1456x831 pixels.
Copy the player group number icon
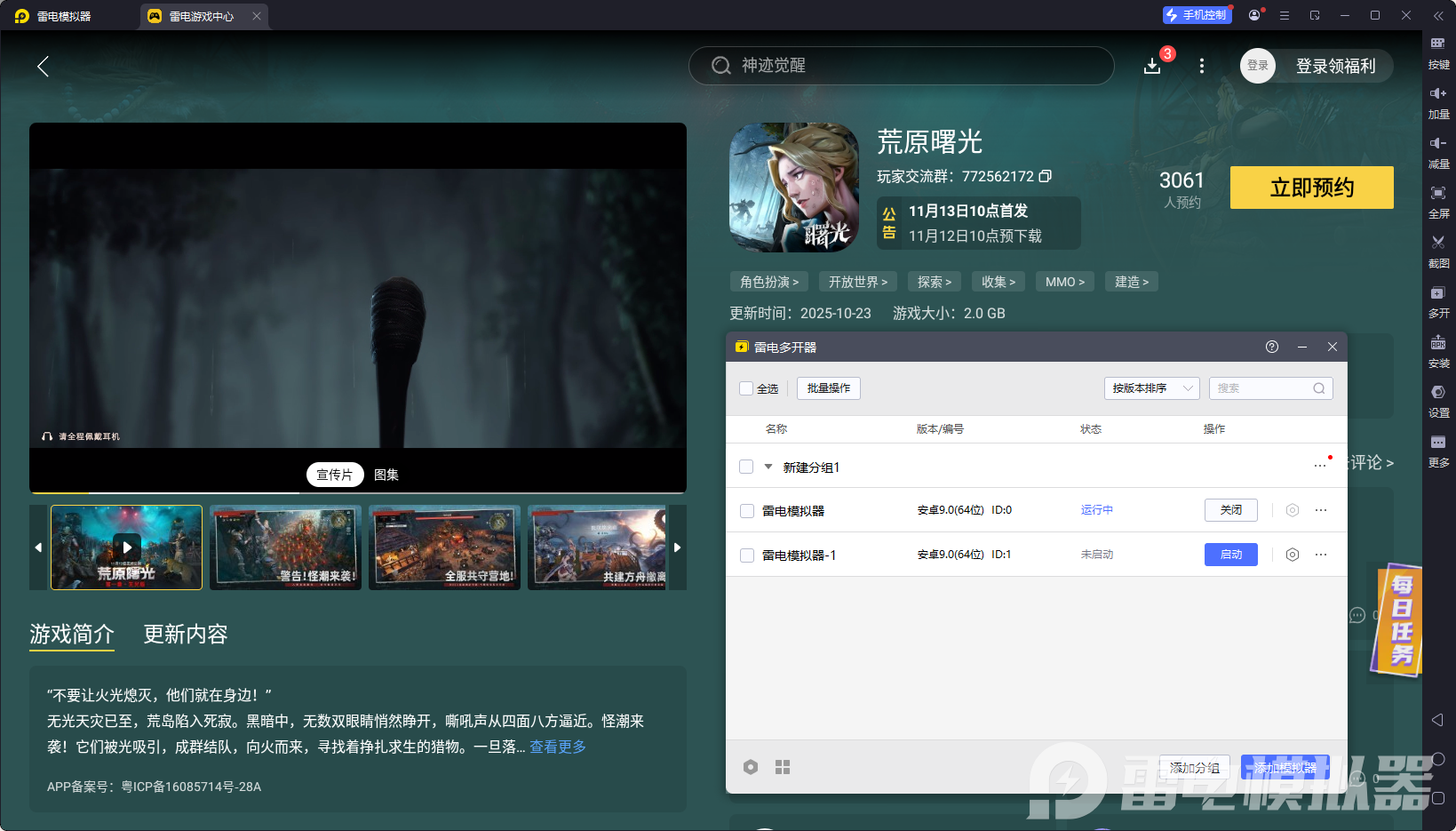[1046, 176]
